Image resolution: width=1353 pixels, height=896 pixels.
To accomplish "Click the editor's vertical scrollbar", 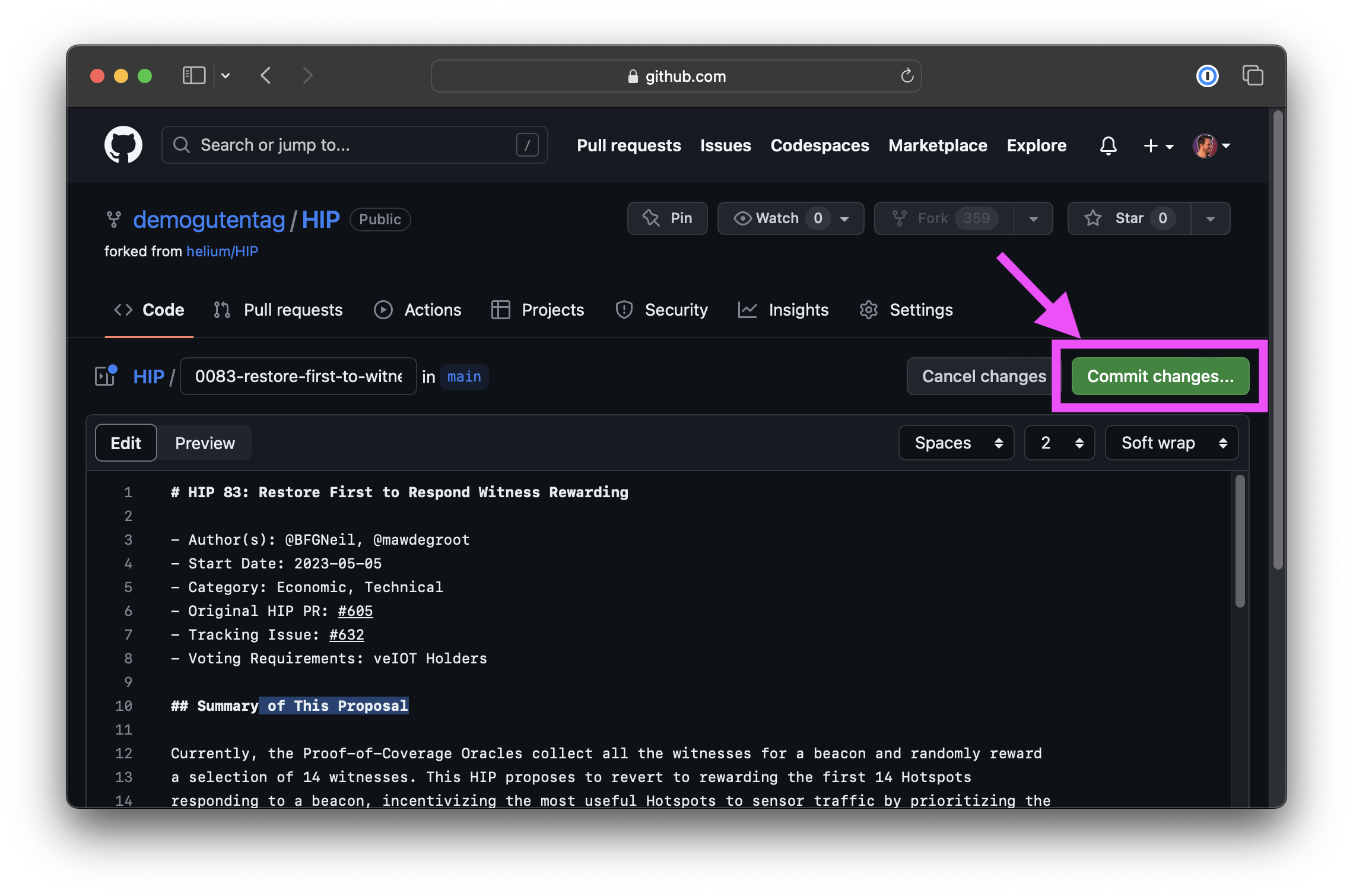I will pyautogui.click(x=1240, y=541).
